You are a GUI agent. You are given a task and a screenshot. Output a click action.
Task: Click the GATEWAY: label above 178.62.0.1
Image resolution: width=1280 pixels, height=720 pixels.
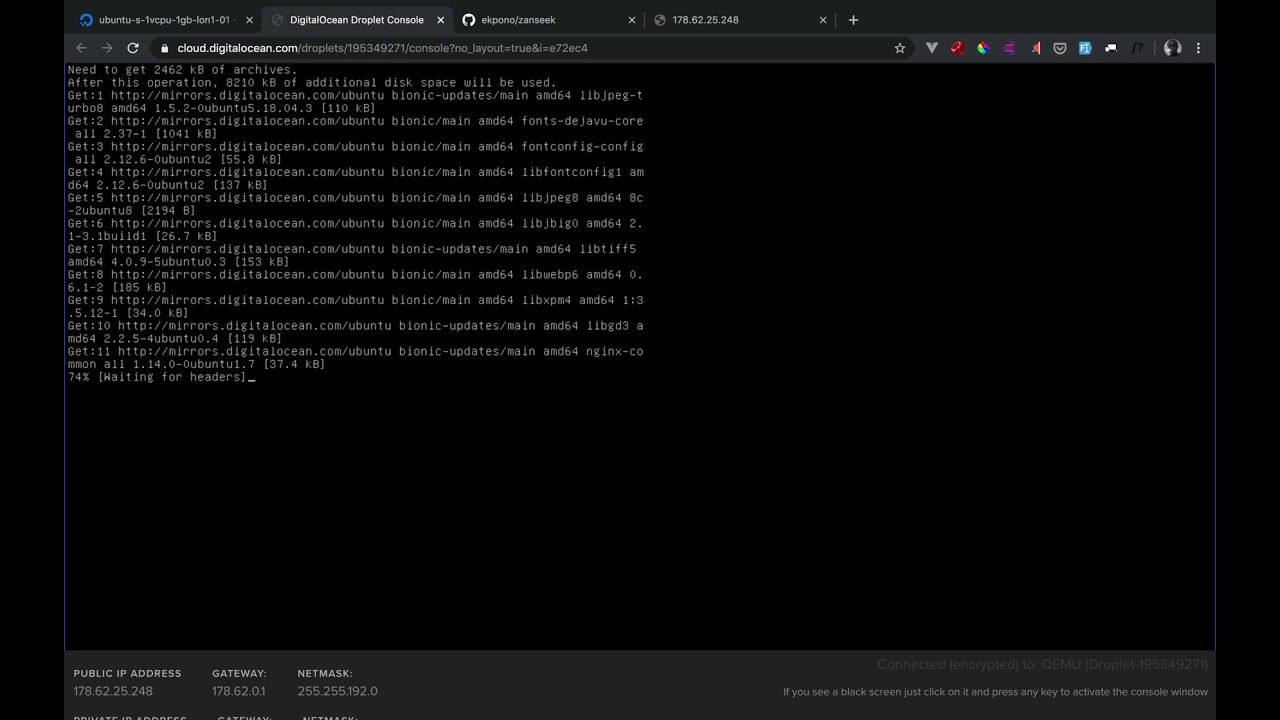click(x=239, y=673)
